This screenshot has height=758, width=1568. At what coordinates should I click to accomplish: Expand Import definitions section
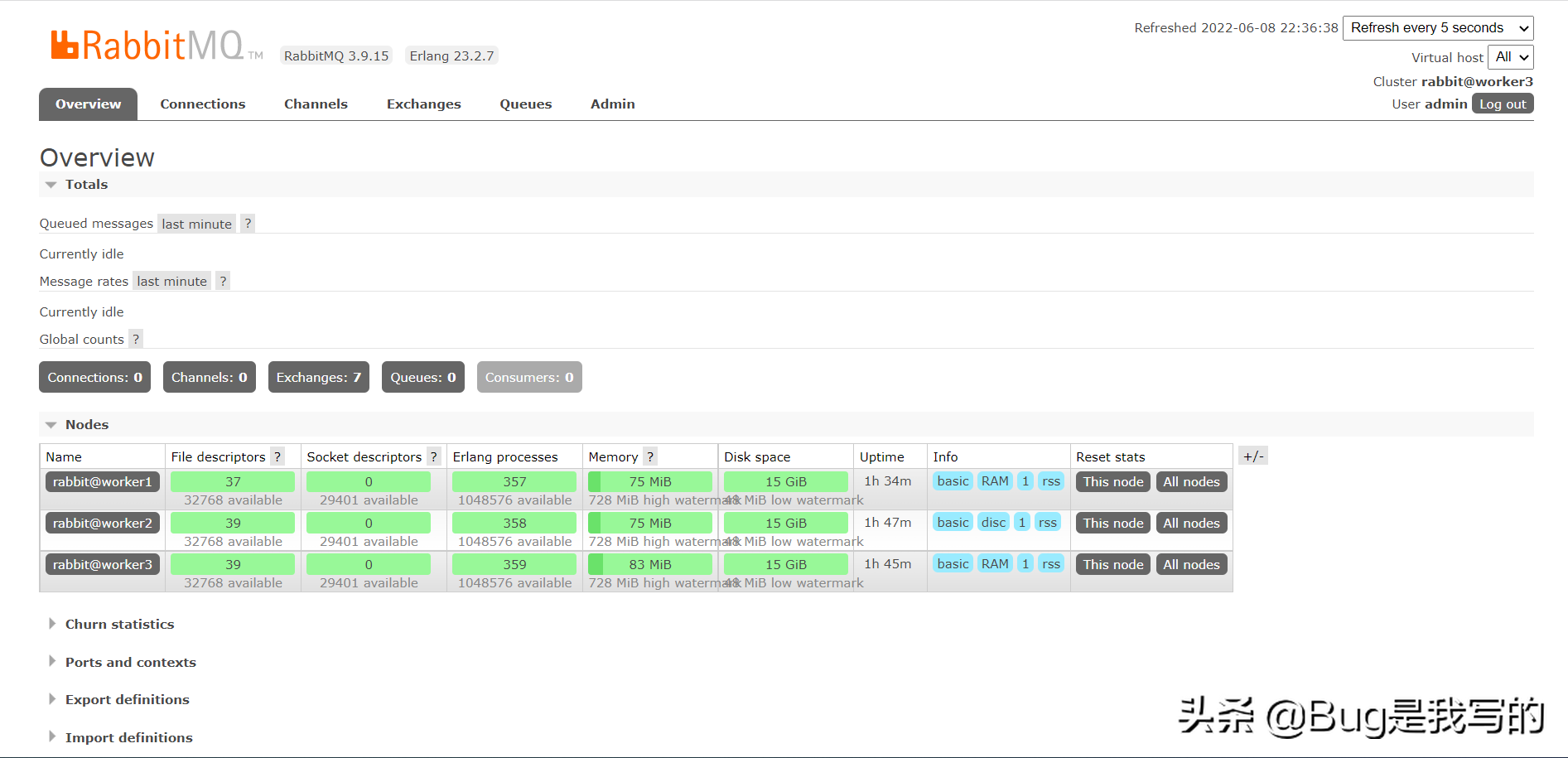click(x=120, y=737)
